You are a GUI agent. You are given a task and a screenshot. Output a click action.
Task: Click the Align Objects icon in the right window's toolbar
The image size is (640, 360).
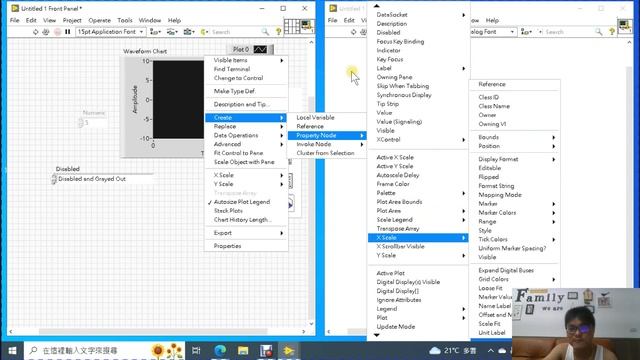pyautogui.click(x=526, y=32)
